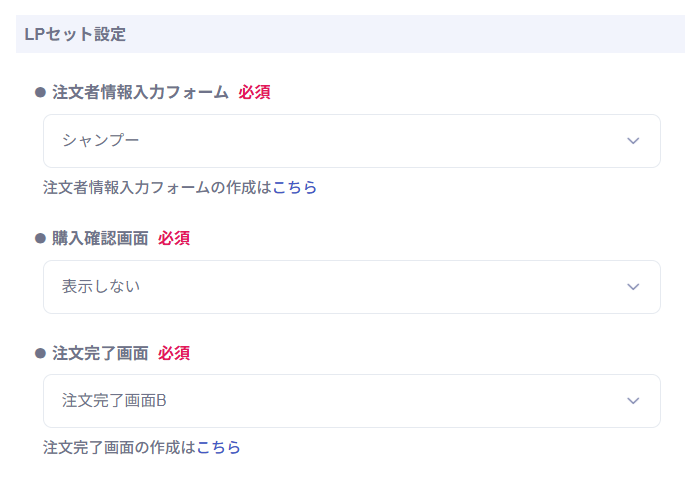Click the bullet dot beside 購入確認画面
685x481 pixels.
coord(40,238)
